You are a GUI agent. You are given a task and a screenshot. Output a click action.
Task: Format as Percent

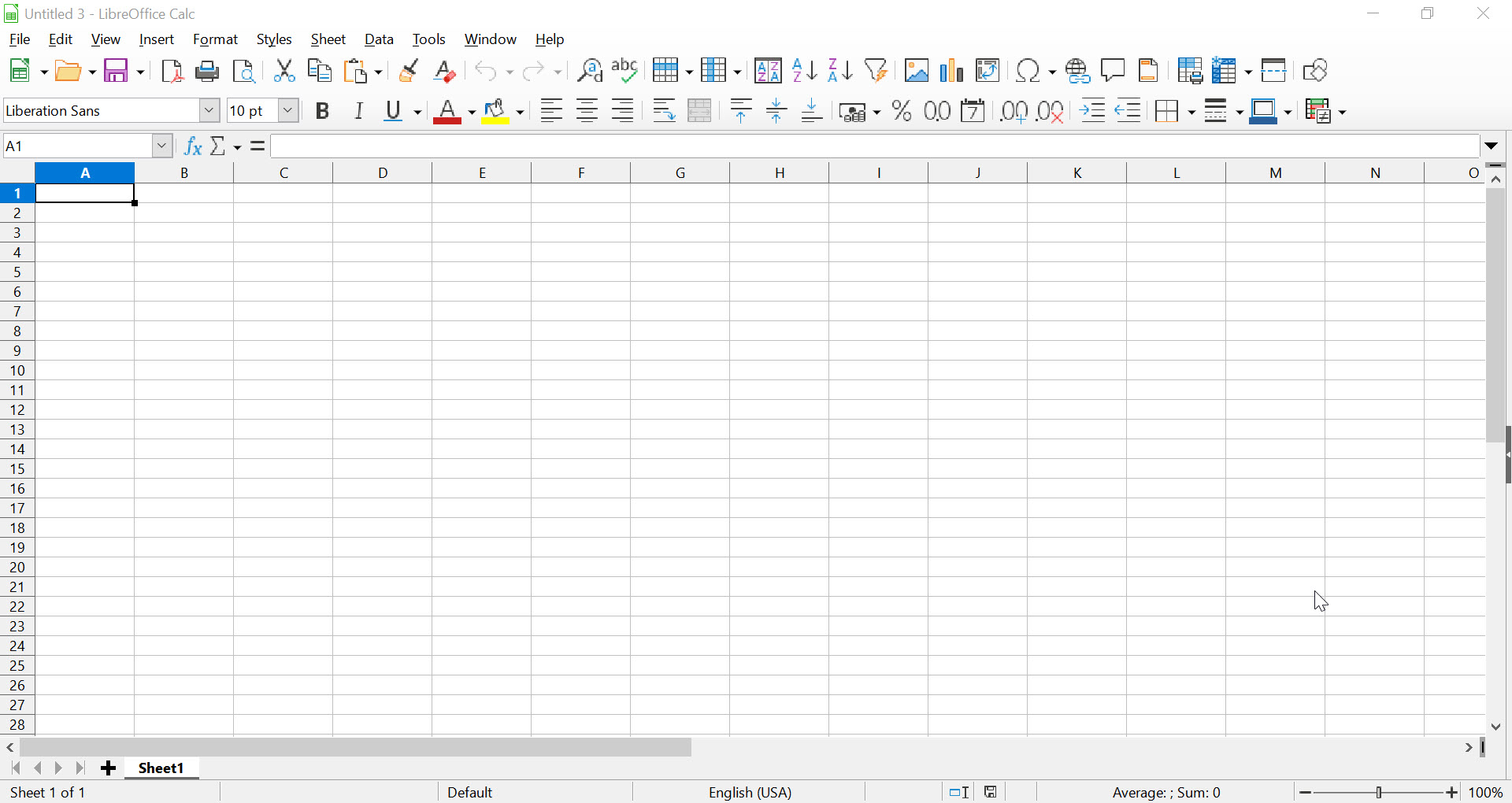click(x=902, y=111)
